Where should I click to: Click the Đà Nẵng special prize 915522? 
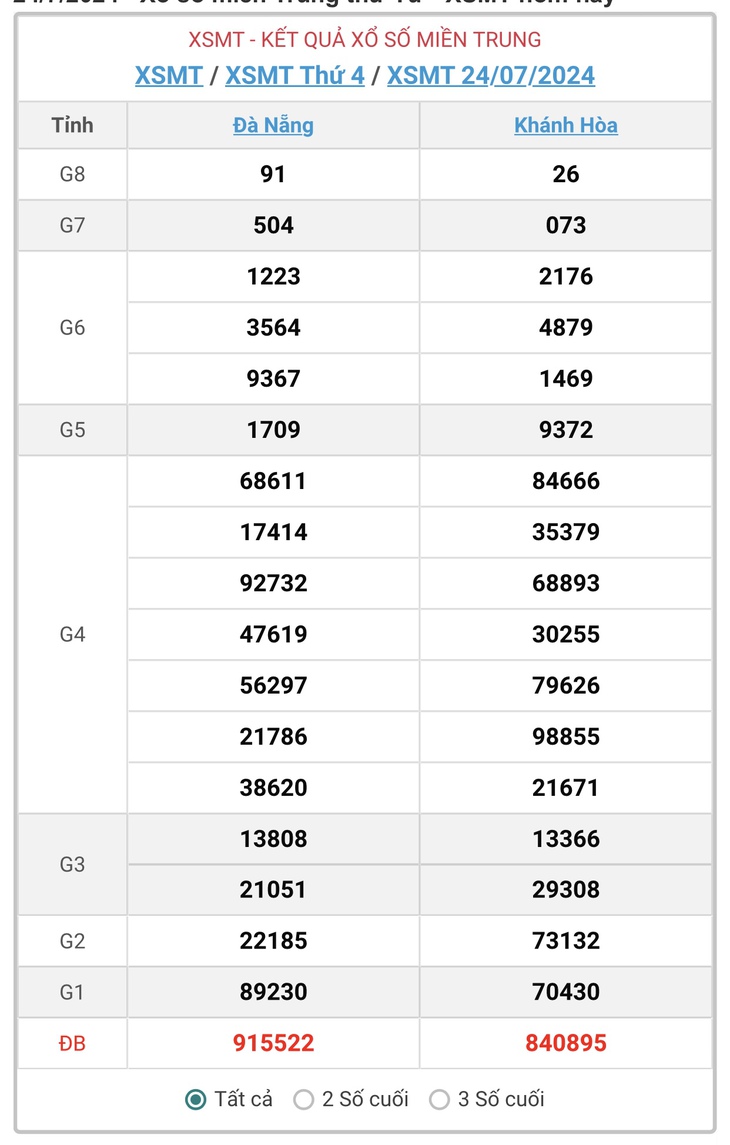(x=273, y=1043)
